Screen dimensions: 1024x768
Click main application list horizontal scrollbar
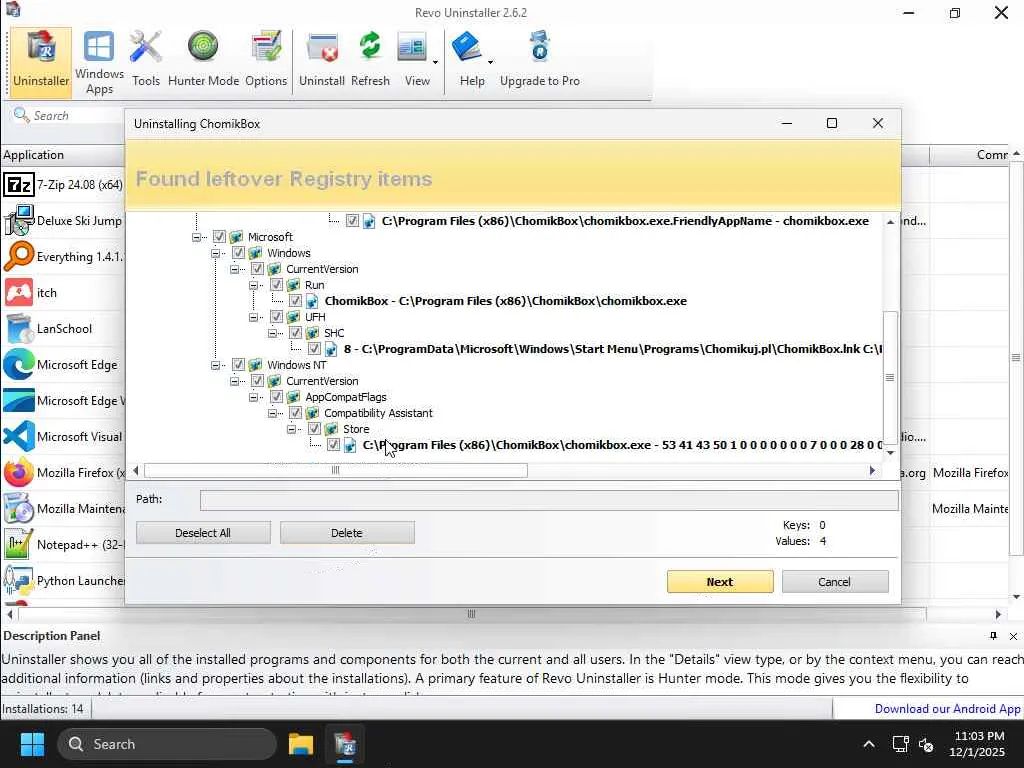472,614
